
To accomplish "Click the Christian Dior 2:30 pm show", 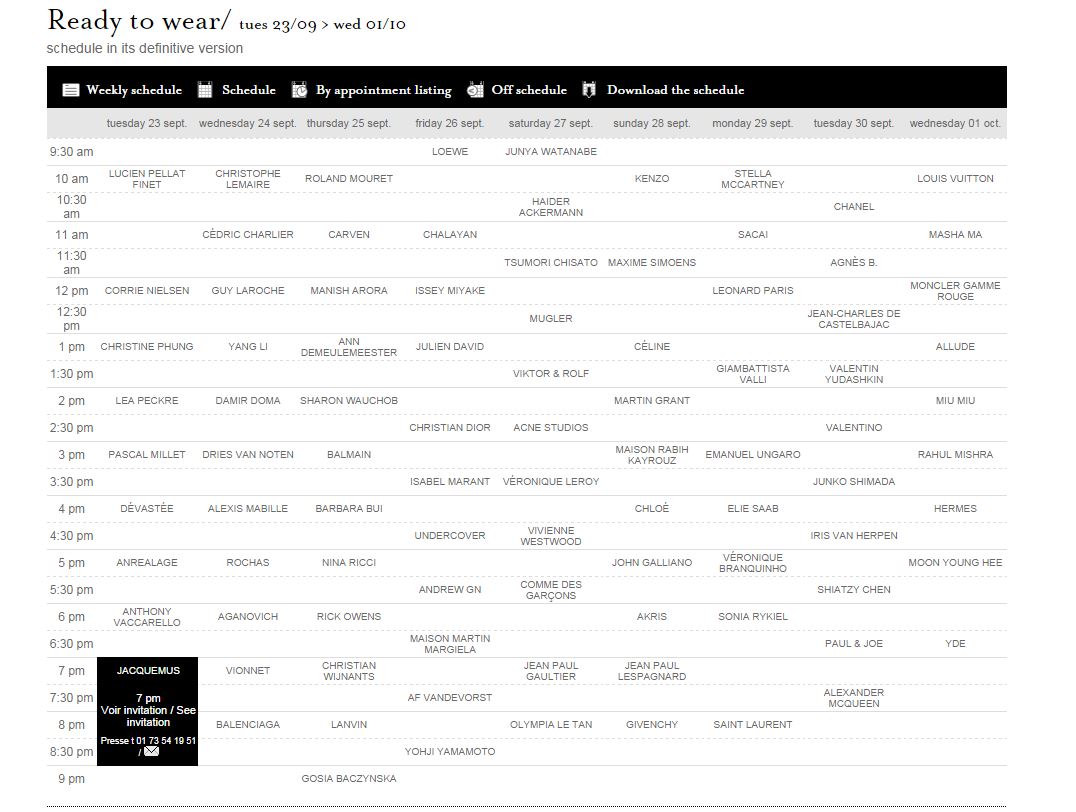I will click(449, 428).
